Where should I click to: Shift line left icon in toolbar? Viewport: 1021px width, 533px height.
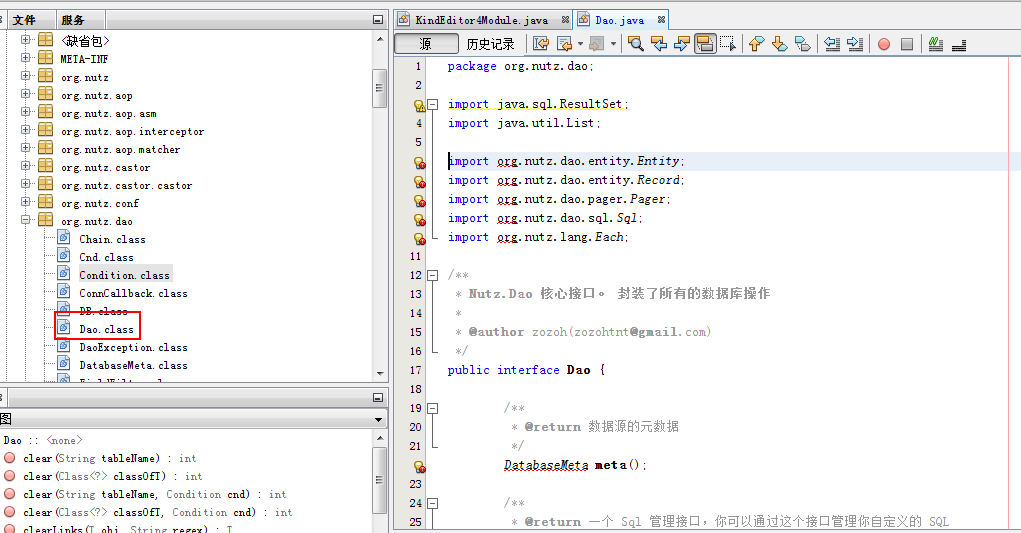[x=832, y=44]
